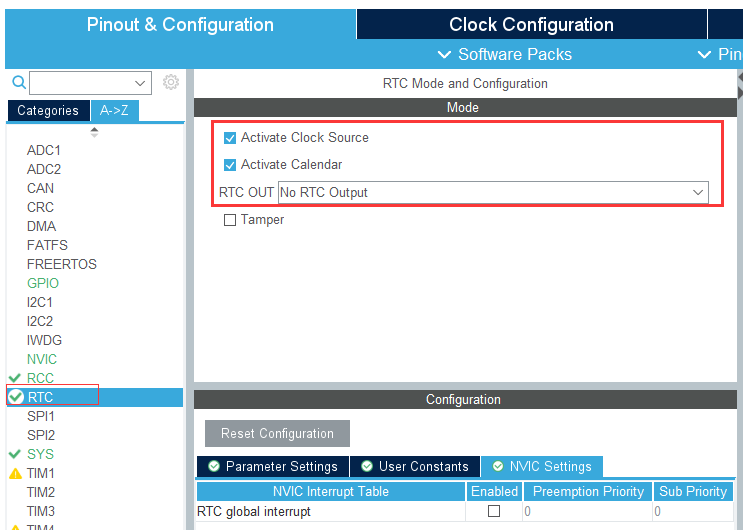The width and height of the screenshot is (743, 530).
Task: Click the green check icon beside RTC
Action: pos(16,396)
